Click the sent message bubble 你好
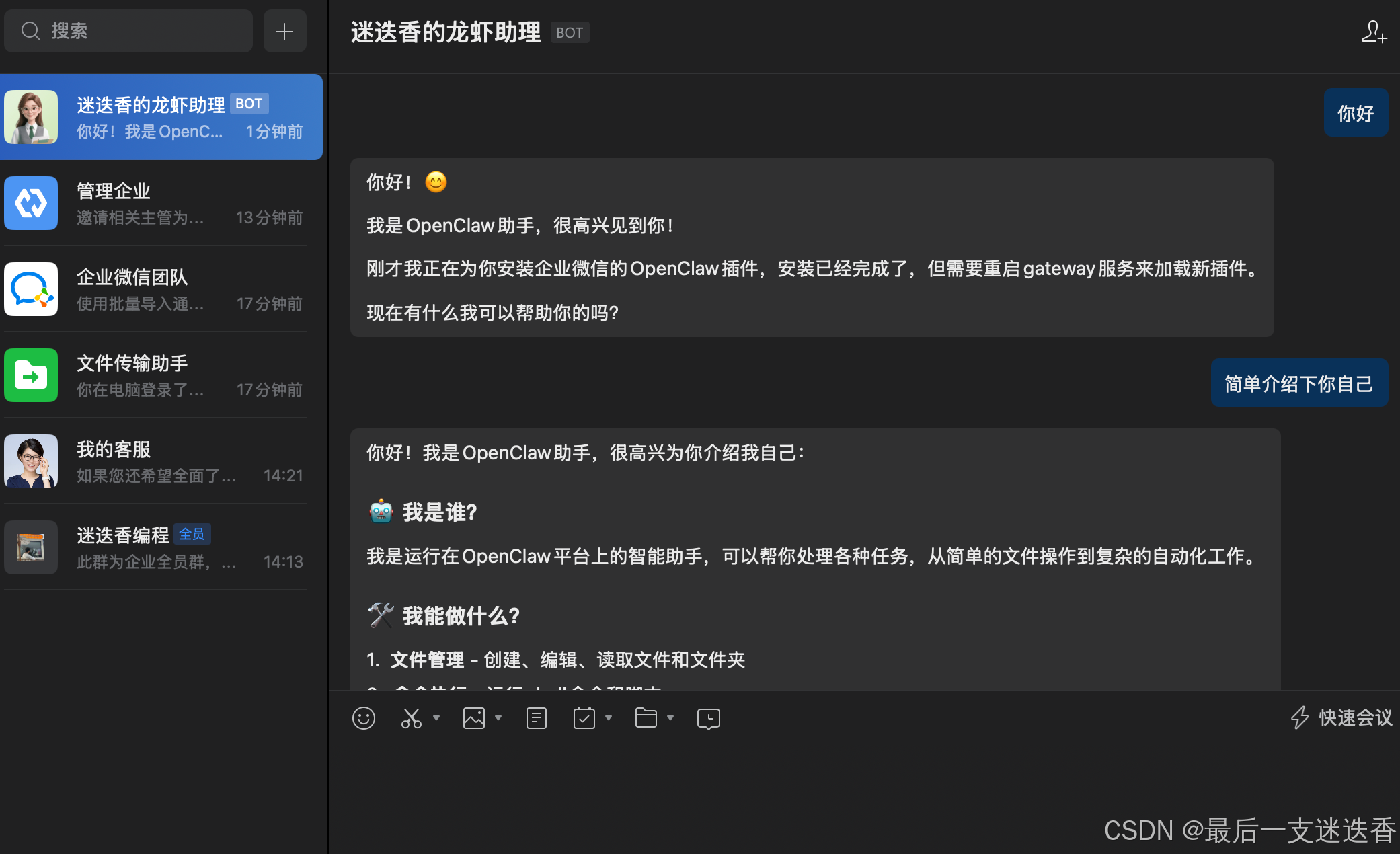 [x=1356, y=113]
